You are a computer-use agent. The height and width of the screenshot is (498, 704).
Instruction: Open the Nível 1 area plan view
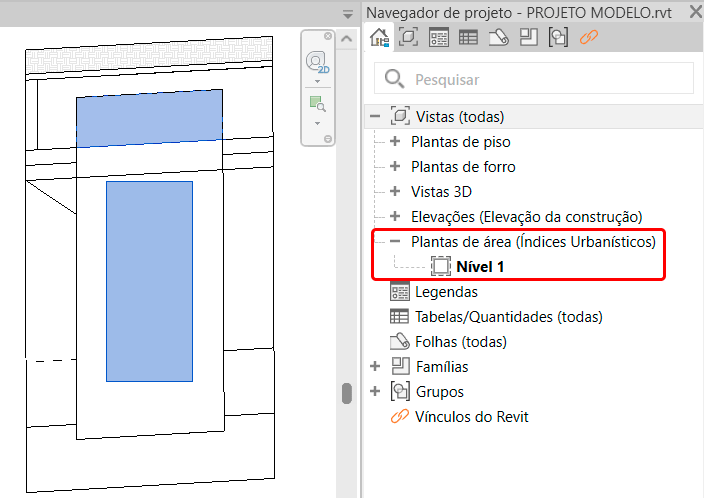[x=480, y=267]
